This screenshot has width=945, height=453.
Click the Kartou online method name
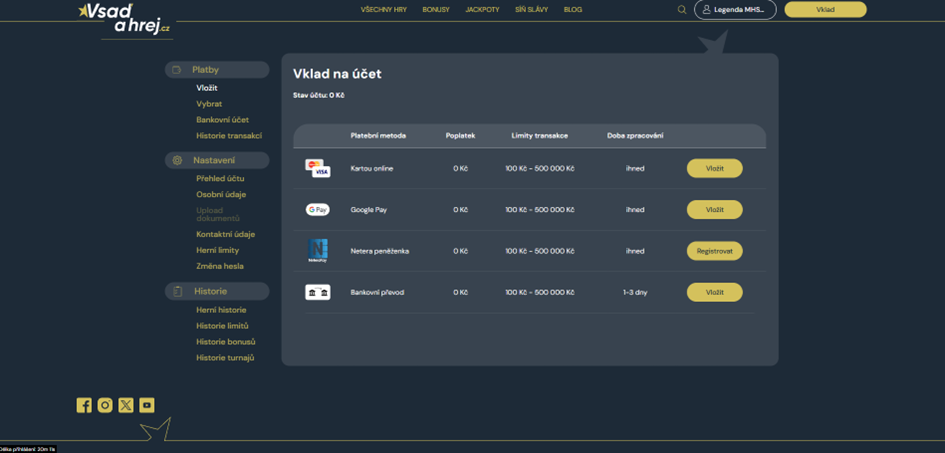372,169
